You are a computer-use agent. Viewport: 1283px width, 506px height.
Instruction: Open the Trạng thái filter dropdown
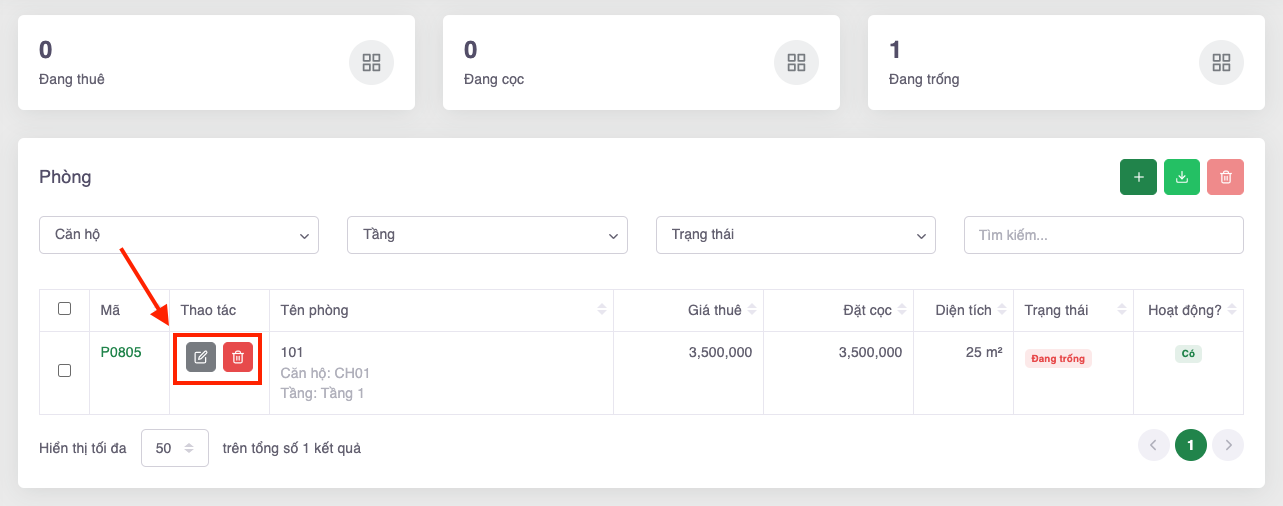795,235
